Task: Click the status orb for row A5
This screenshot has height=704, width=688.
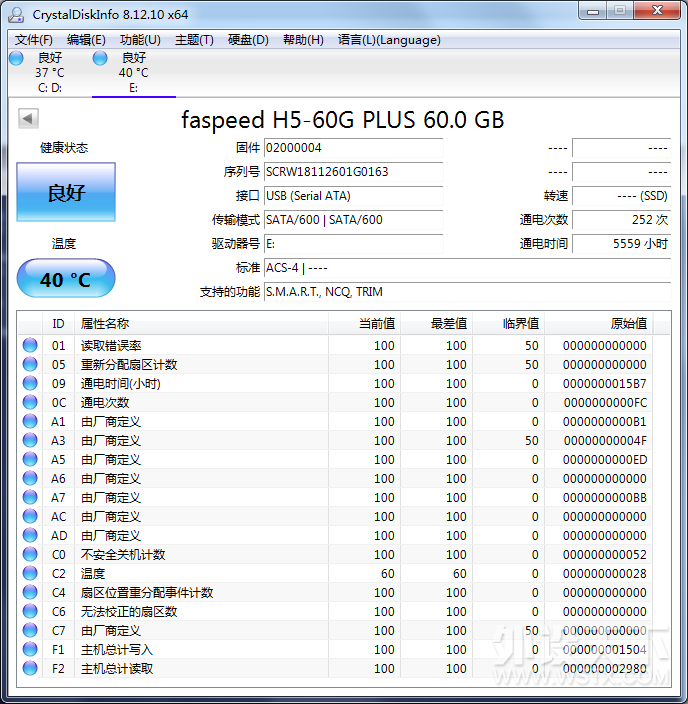Action: [30, 459]
